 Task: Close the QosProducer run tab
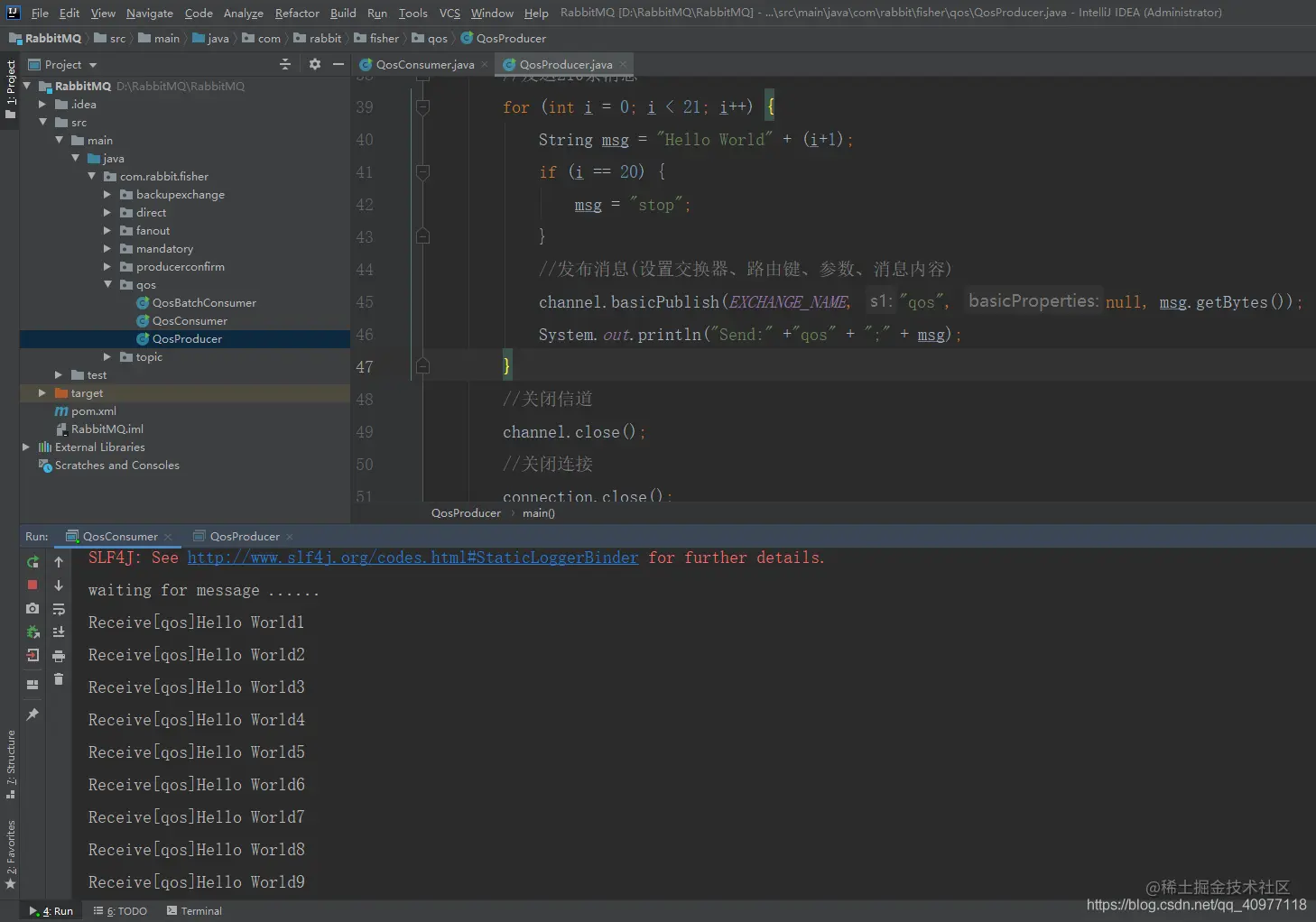pyautogui.click(x=290, y=537)
